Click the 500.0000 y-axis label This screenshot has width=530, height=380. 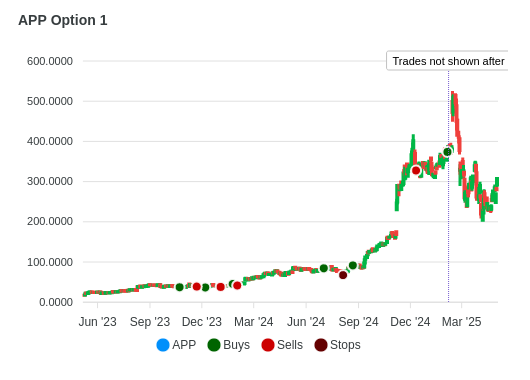pos(50,101)
